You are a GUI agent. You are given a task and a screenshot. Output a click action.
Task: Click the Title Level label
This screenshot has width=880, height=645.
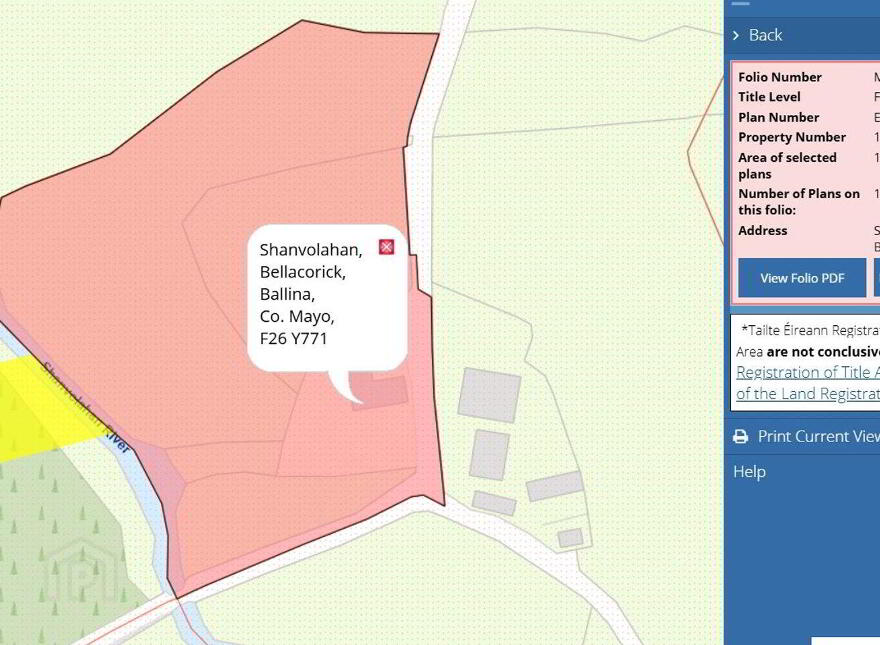[x=769, y=97]
